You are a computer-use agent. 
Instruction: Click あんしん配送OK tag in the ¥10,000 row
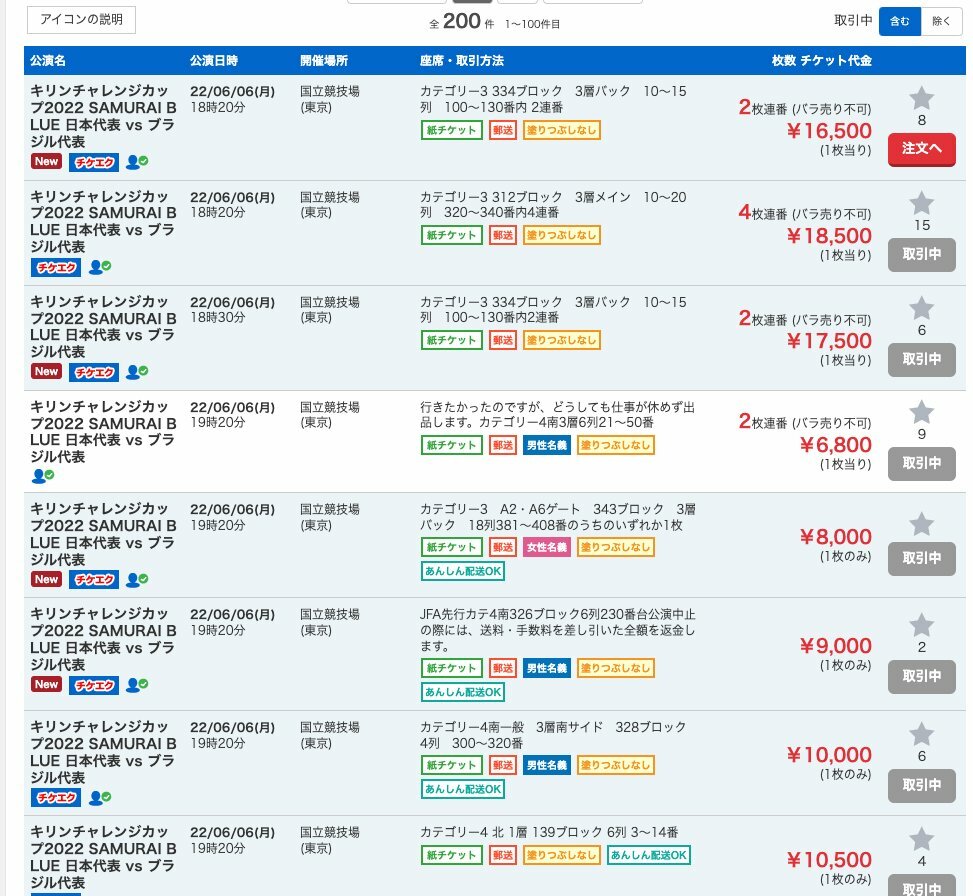(463, 789)
